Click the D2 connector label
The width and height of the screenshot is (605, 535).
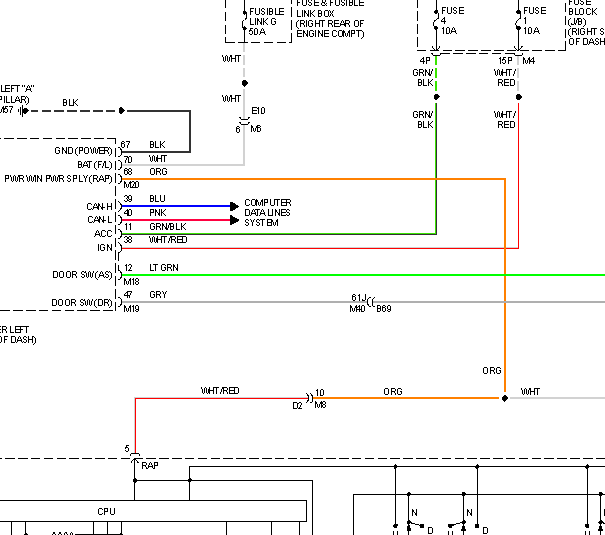[x=297, y=406]
